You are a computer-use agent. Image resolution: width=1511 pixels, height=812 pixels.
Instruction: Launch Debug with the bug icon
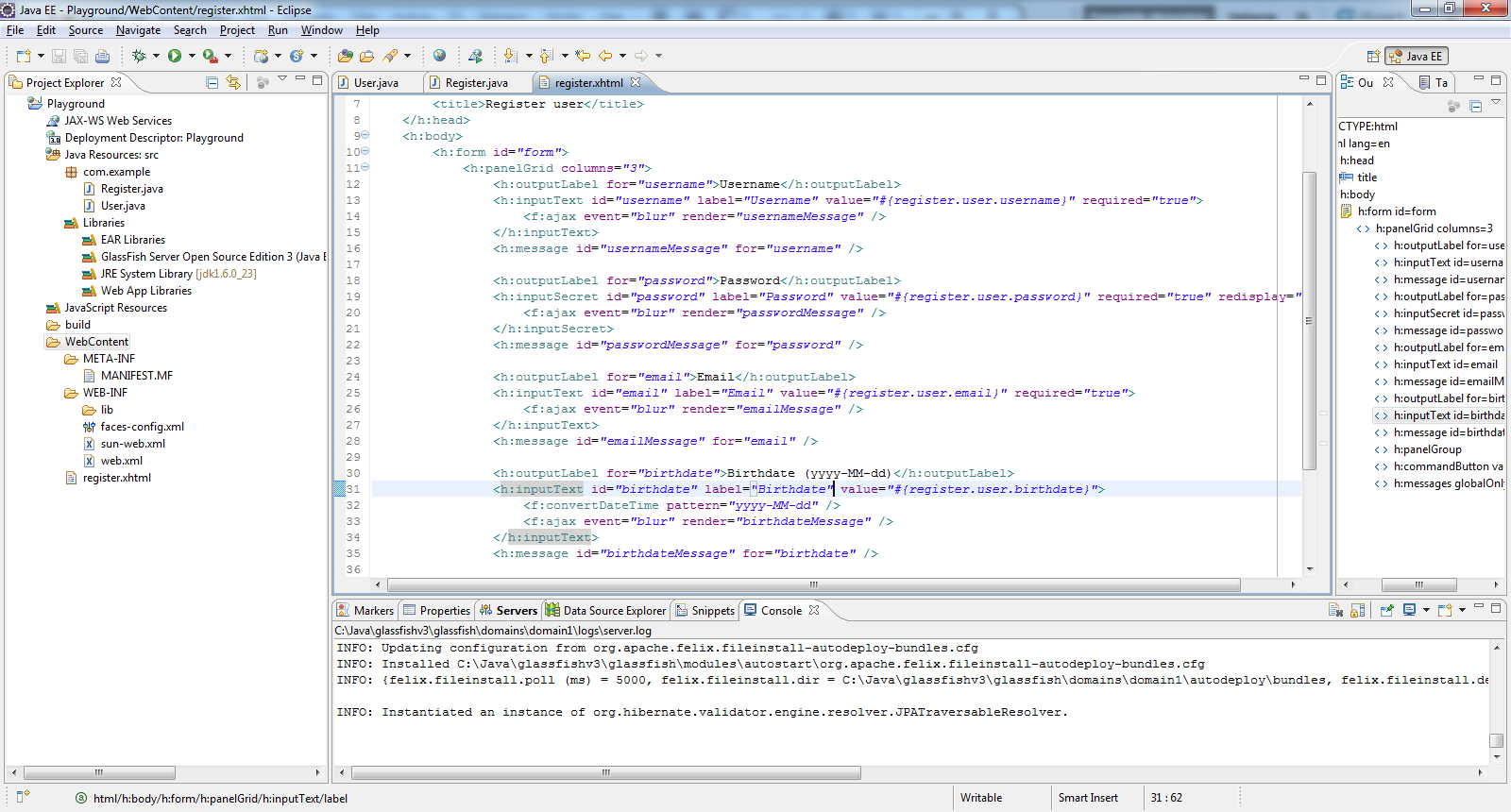(x=139, y=57)
